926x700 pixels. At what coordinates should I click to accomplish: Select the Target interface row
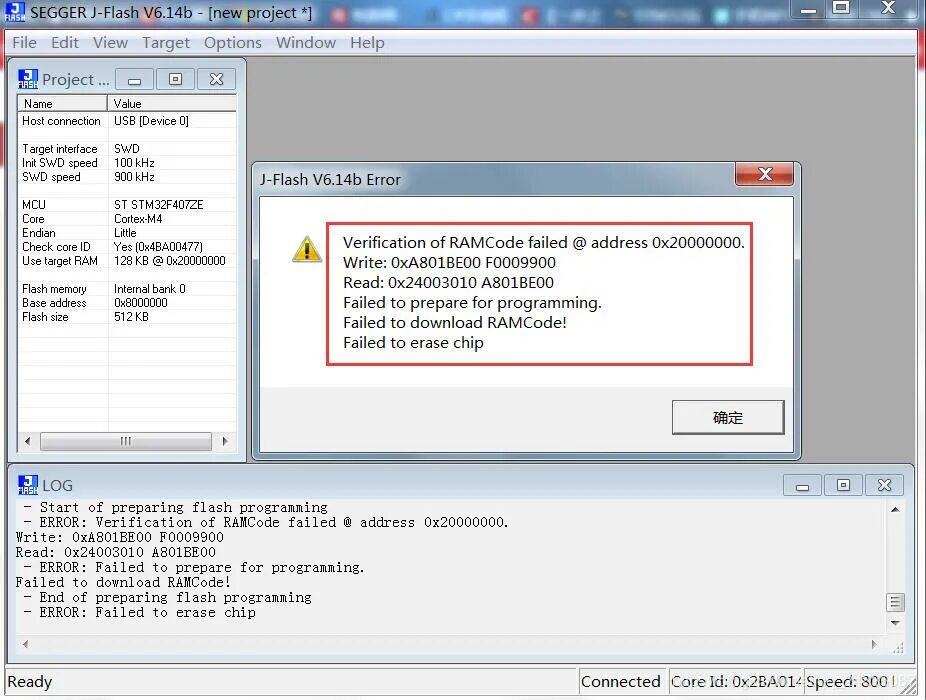coord(127,148)
